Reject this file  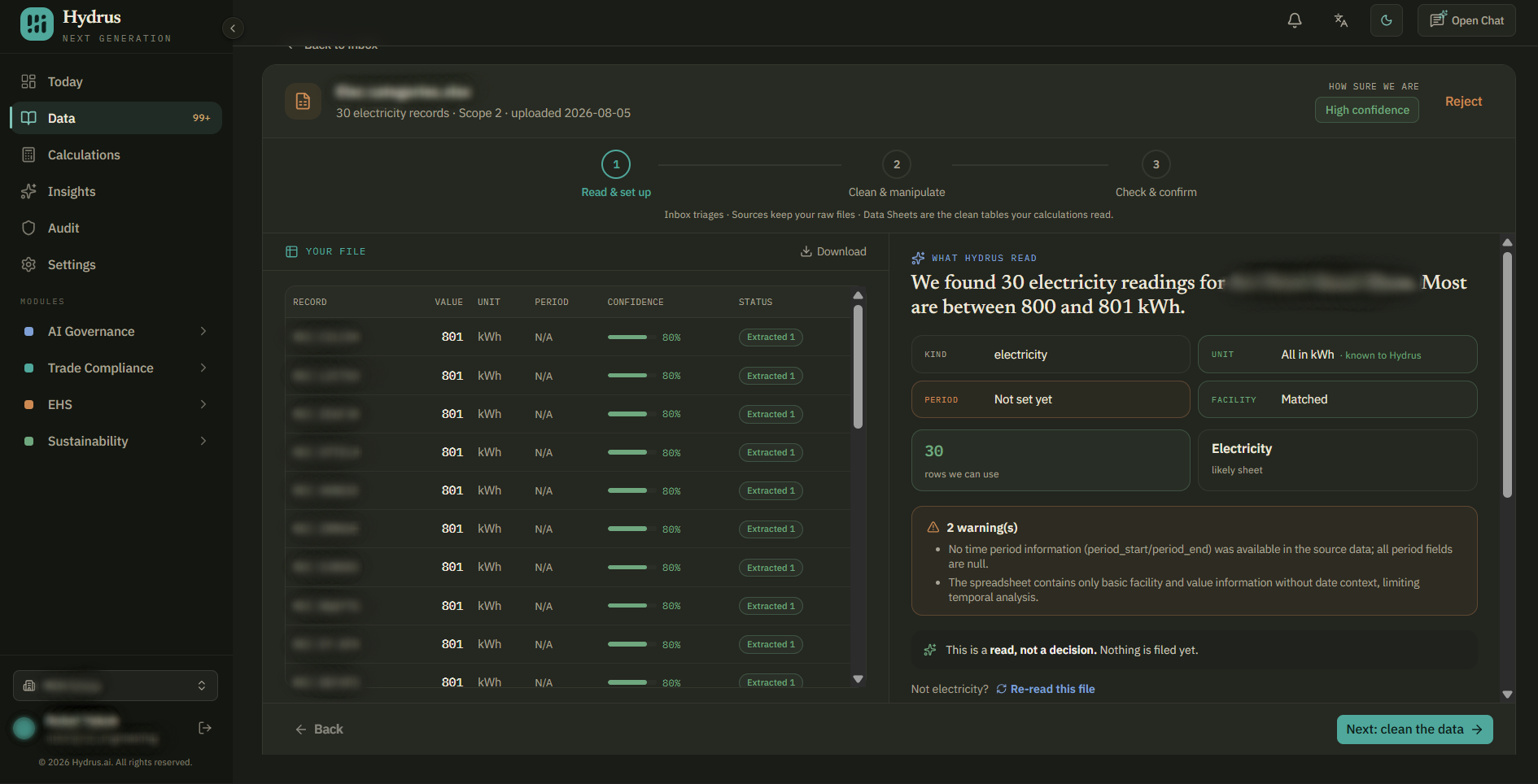[1463, 101]
